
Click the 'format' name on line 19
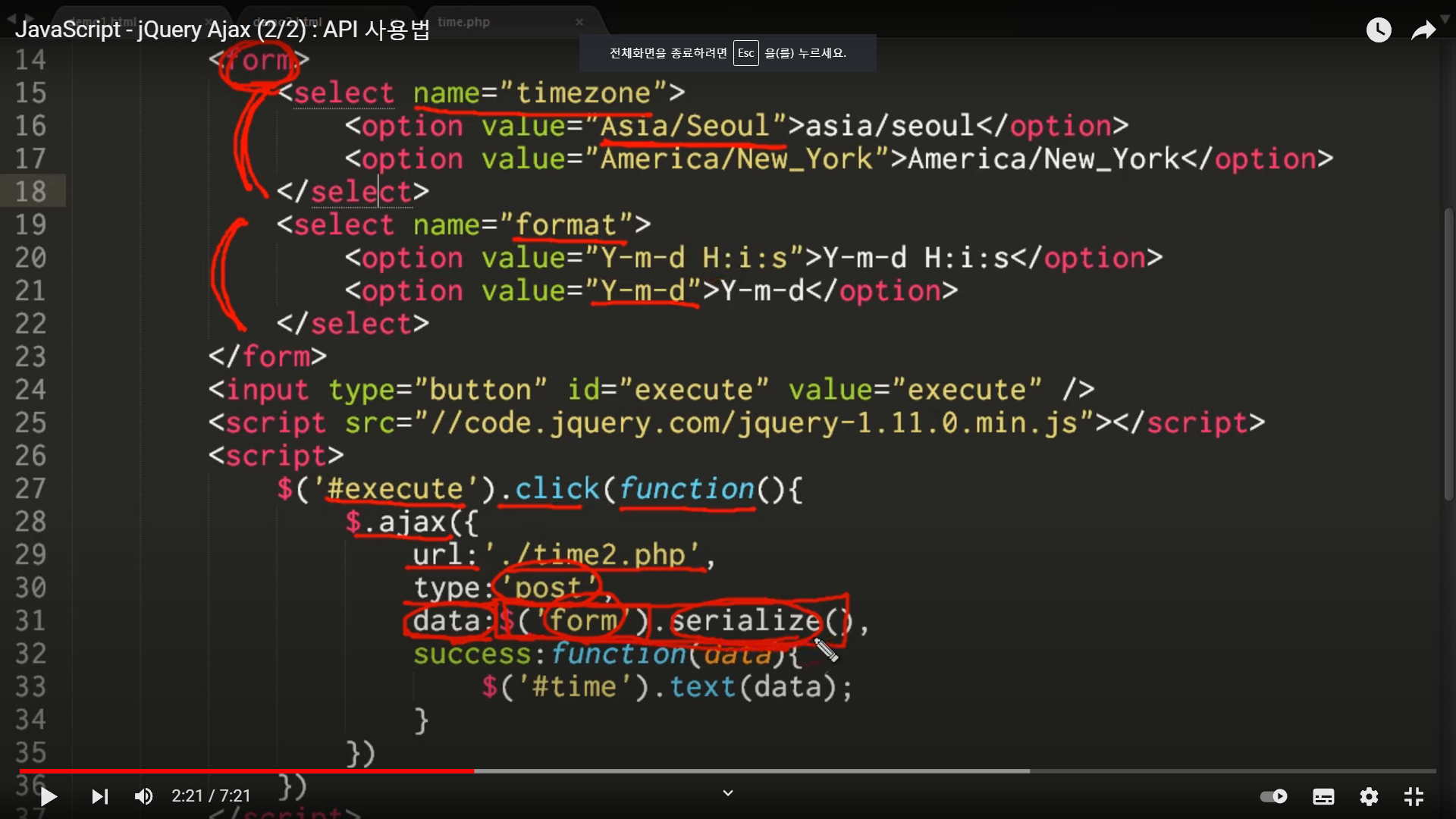point(566,224)
